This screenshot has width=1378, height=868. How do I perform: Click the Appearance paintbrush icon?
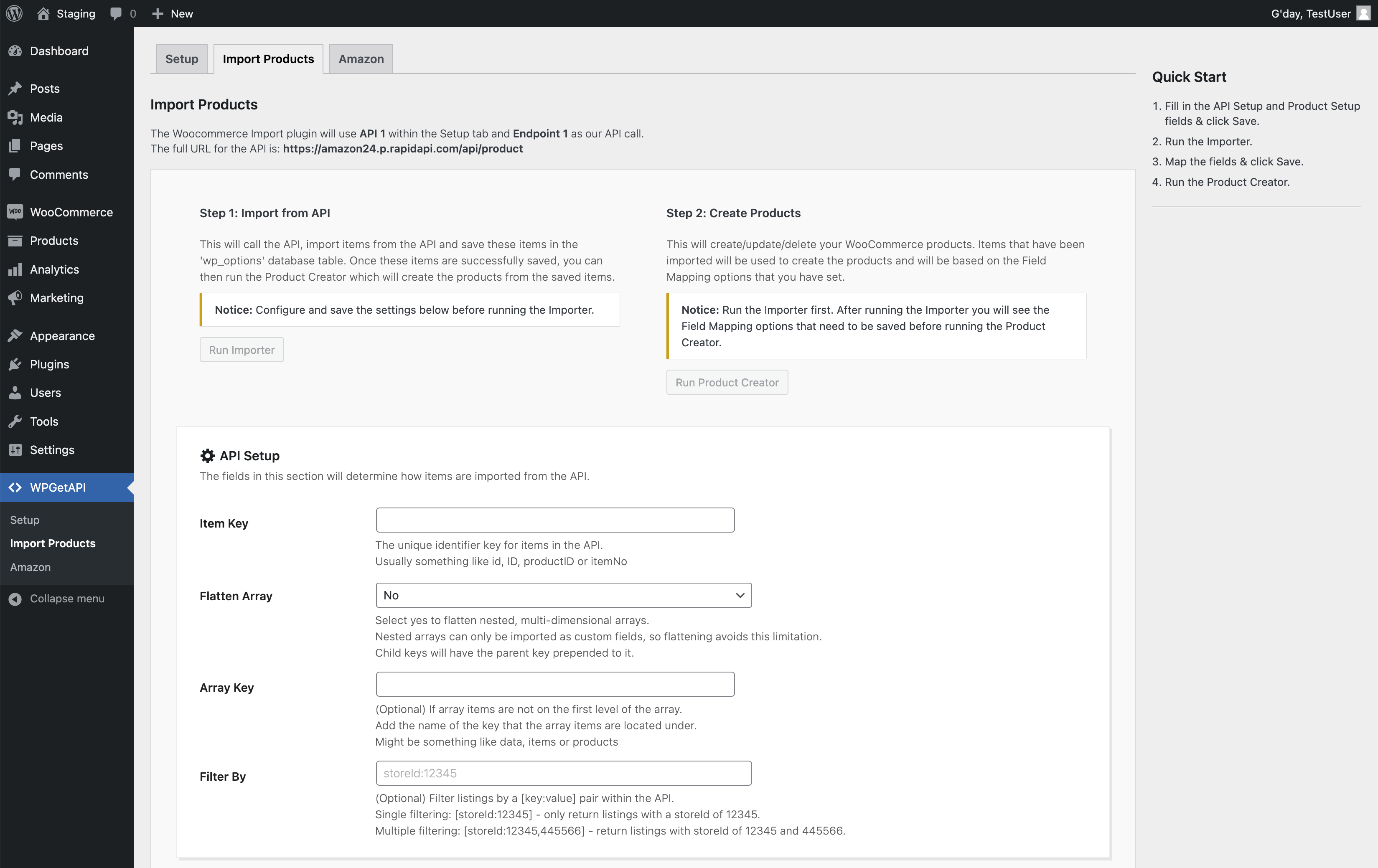[15, 335]
